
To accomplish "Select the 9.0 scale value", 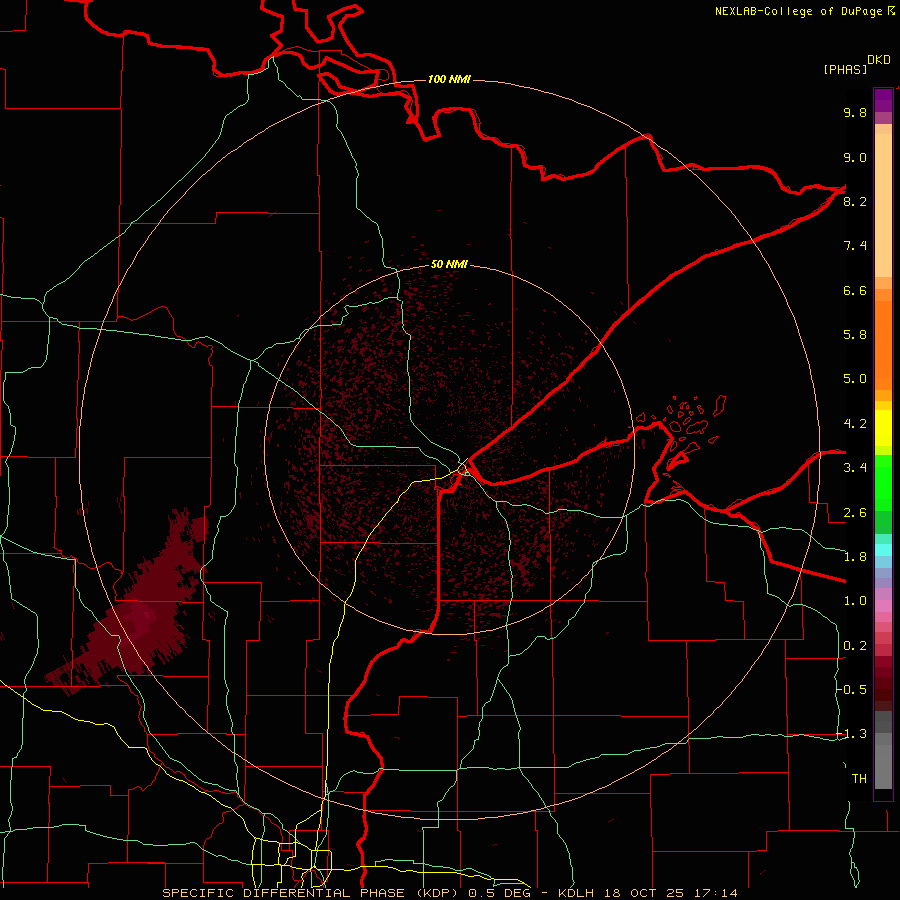I will click(855, 157).
